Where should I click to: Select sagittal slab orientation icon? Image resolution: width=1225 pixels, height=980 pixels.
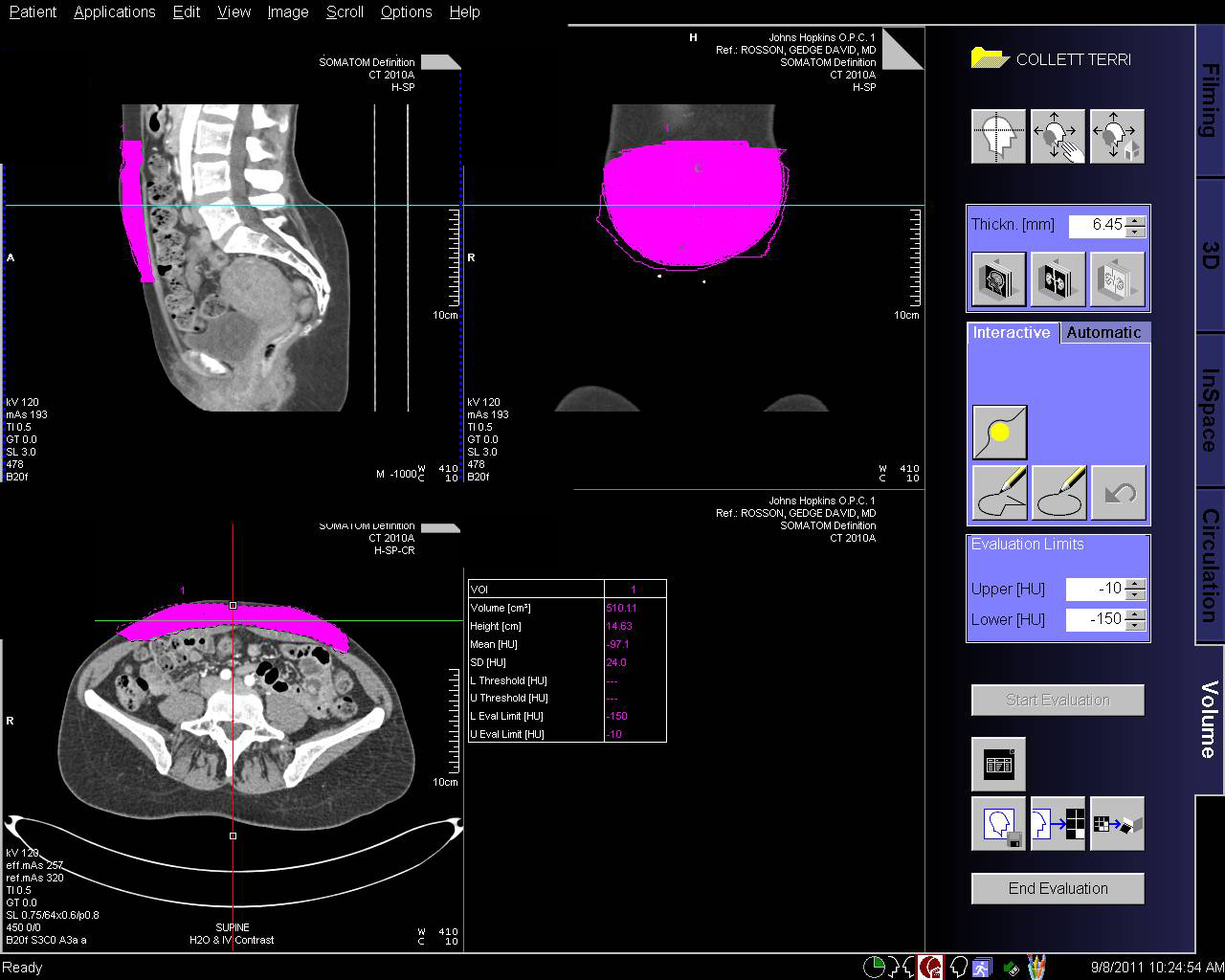point(998,279)
